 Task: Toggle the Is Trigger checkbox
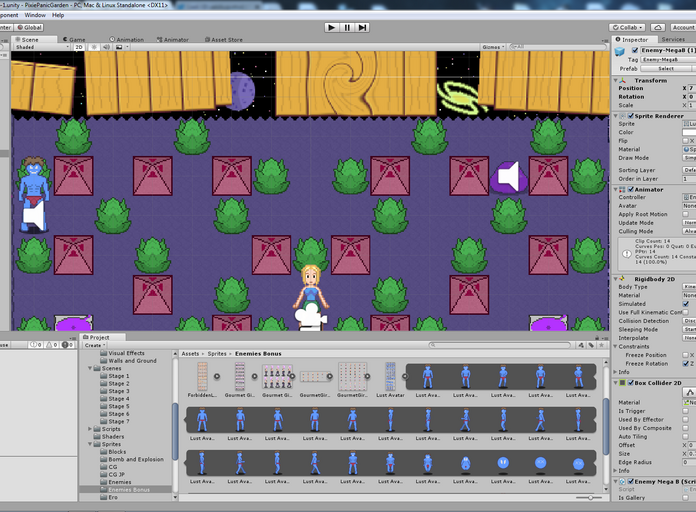[686, 411]
